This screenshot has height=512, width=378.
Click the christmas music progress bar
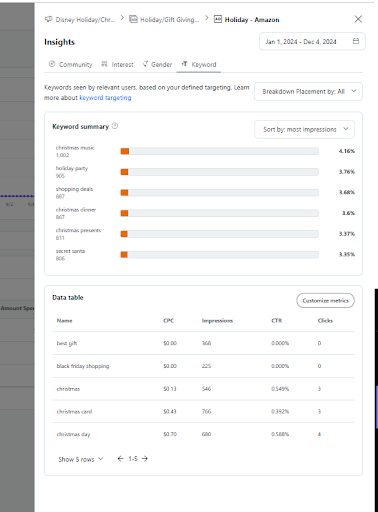[x=219, y=151]
